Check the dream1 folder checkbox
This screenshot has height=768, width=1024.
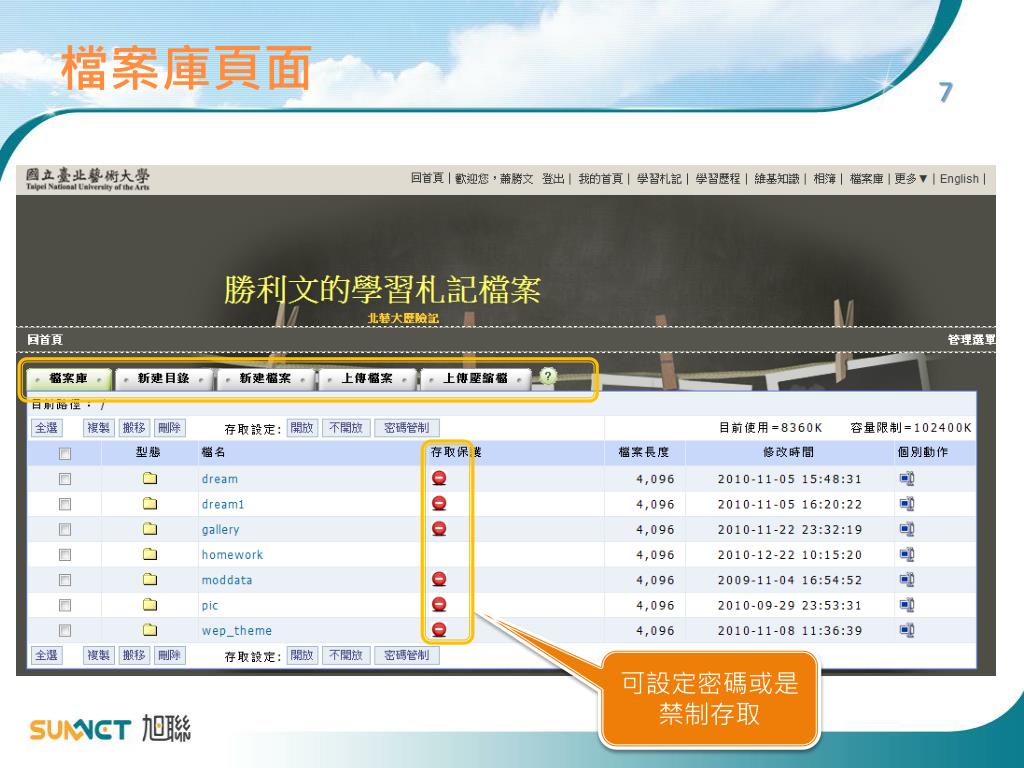coord(65,504)
